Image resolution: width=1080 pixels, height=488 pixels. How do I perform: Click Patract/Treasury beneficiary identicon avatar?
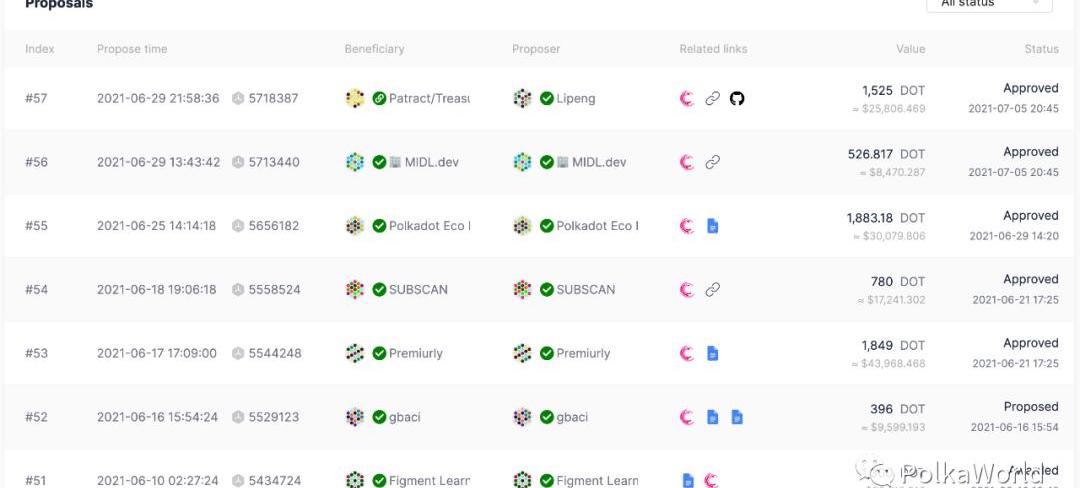point(355,98)
